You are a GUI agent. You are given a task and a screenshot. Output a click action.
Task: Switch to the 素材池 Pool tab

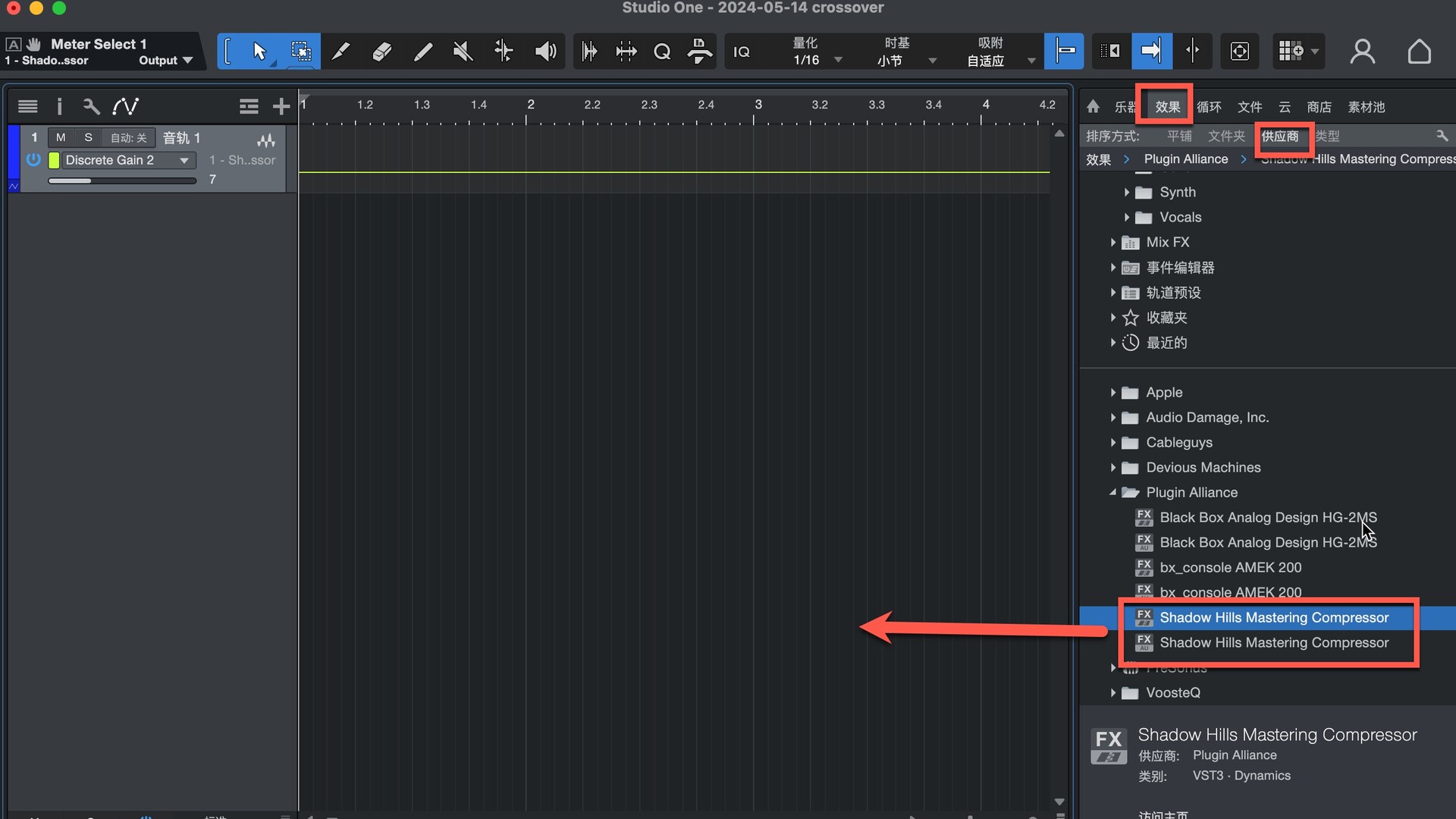(x=1367, y=107)
